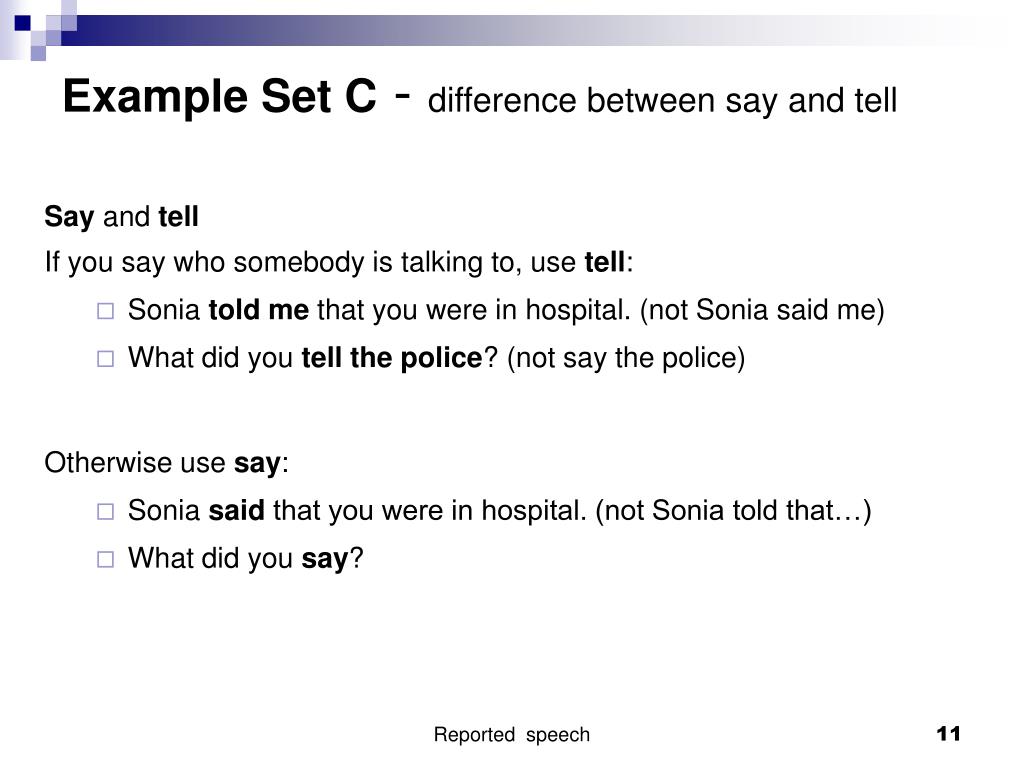The width and height of the screenshot is (1024, 768).
Task: Click the square bullet before 'What did you tell the police'
Action: click(105, 359)
